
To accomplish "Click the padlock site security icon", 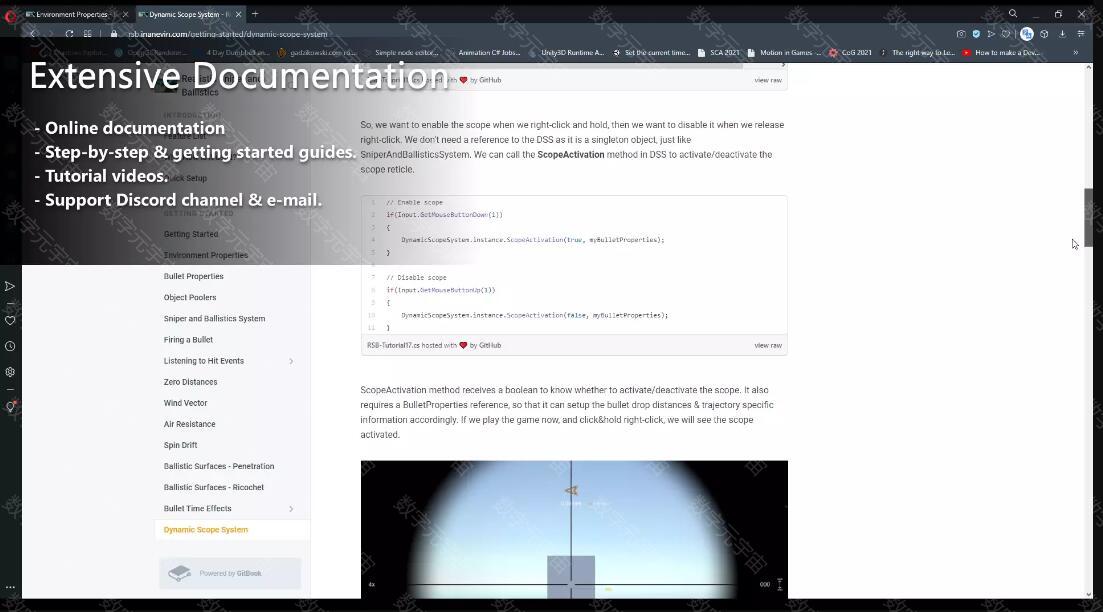I will (114, 34).
